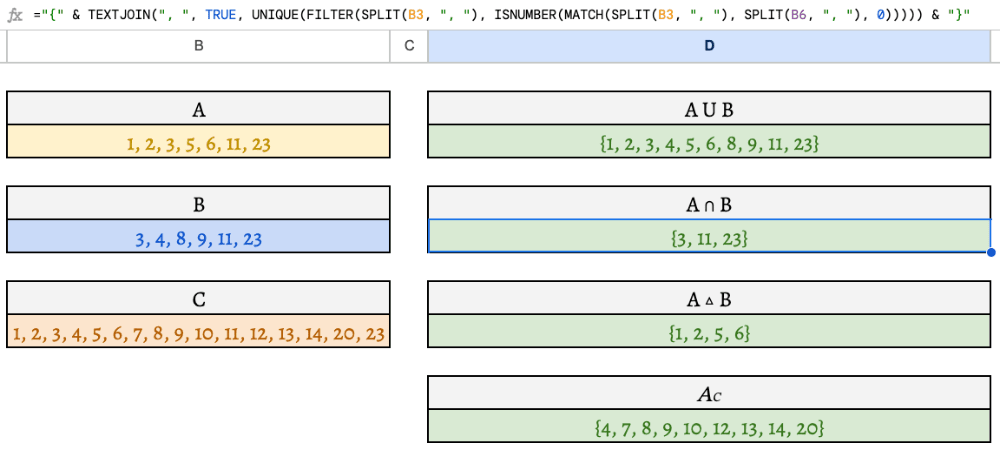Select blue cell with 3, 4, 8, 9, 11, 23
This screenshot has height=450, width=1000.
click(198, 237)
